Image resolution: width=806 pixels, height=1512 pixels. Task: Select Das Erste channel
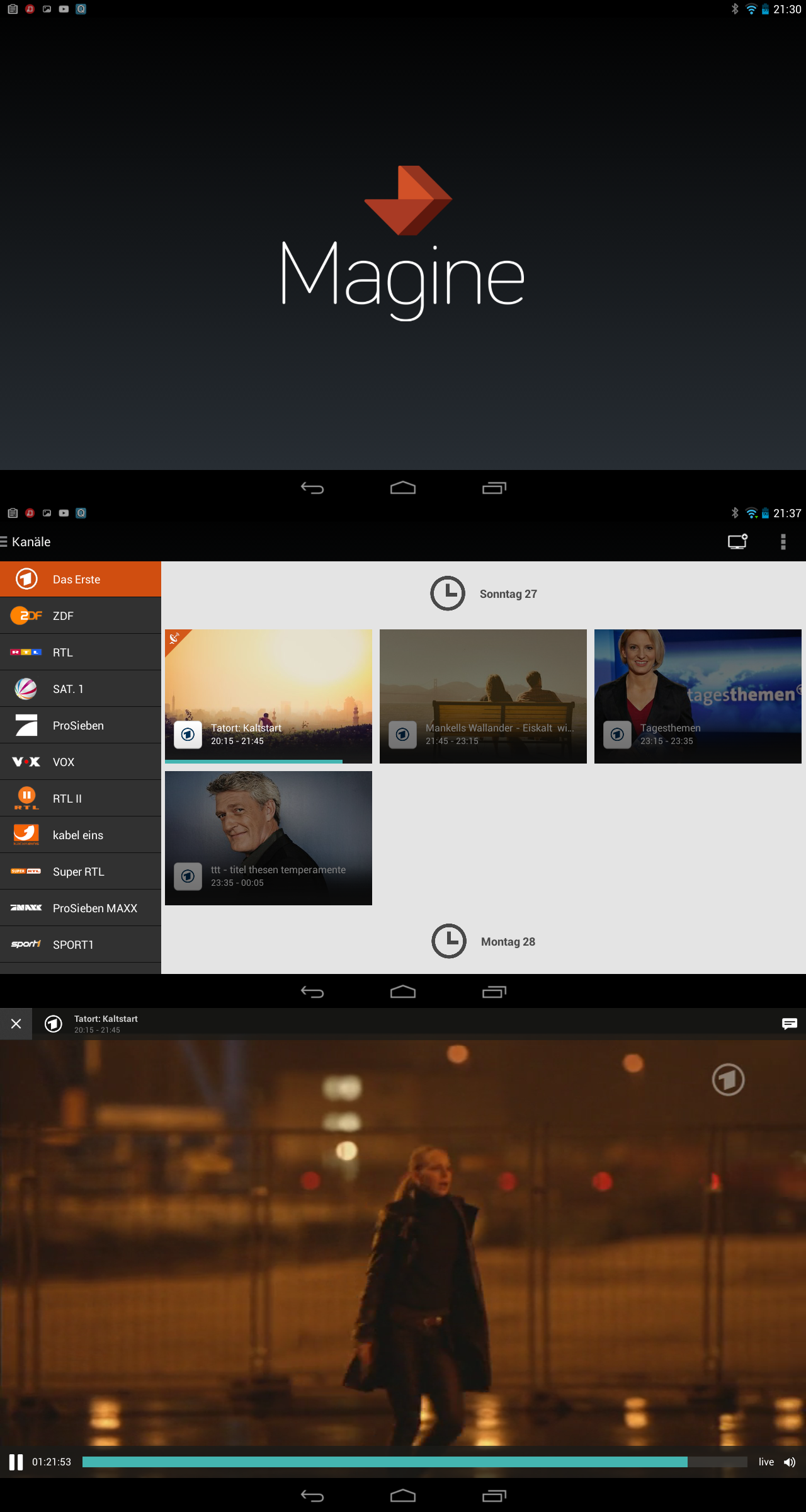(x=81, y=580)
